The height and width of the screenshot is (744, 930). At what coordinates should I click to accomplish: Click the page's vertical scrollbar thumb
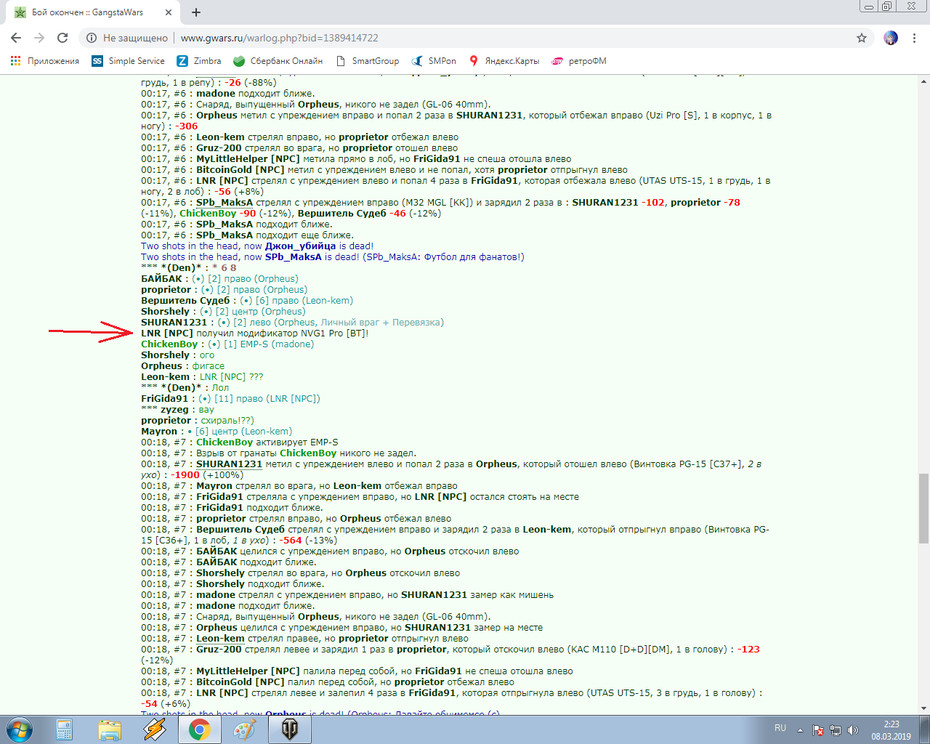click(x=923, y=508)
